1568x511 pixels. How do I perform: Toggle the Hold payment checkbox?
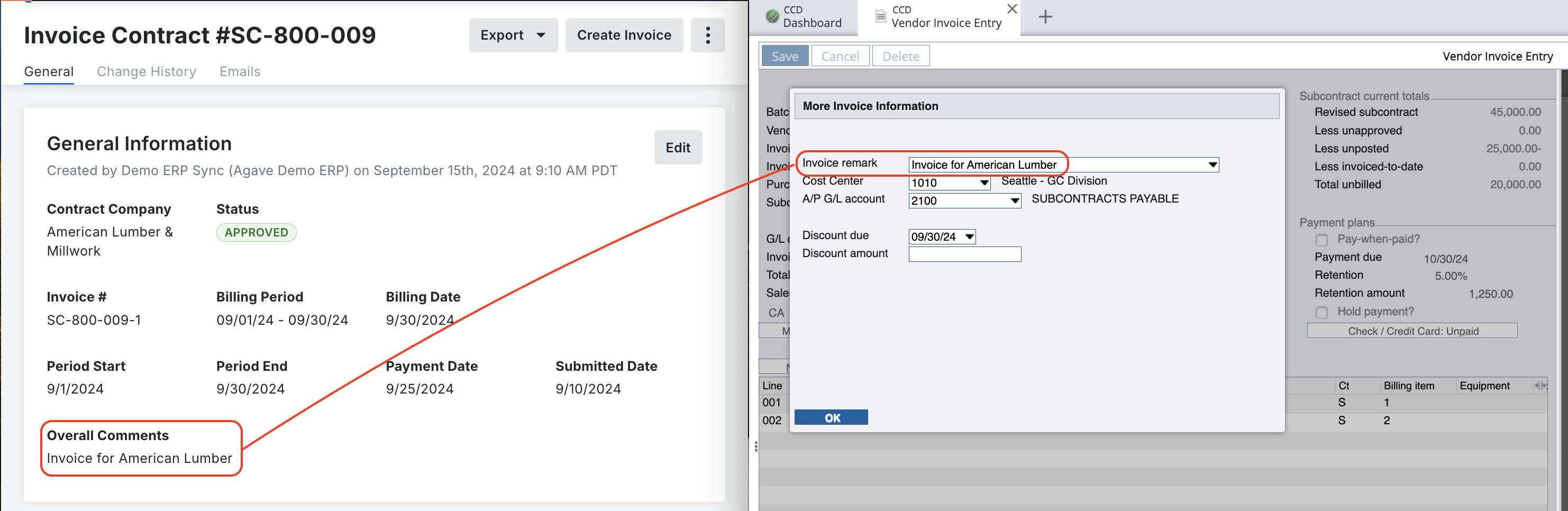point(1321,312)
